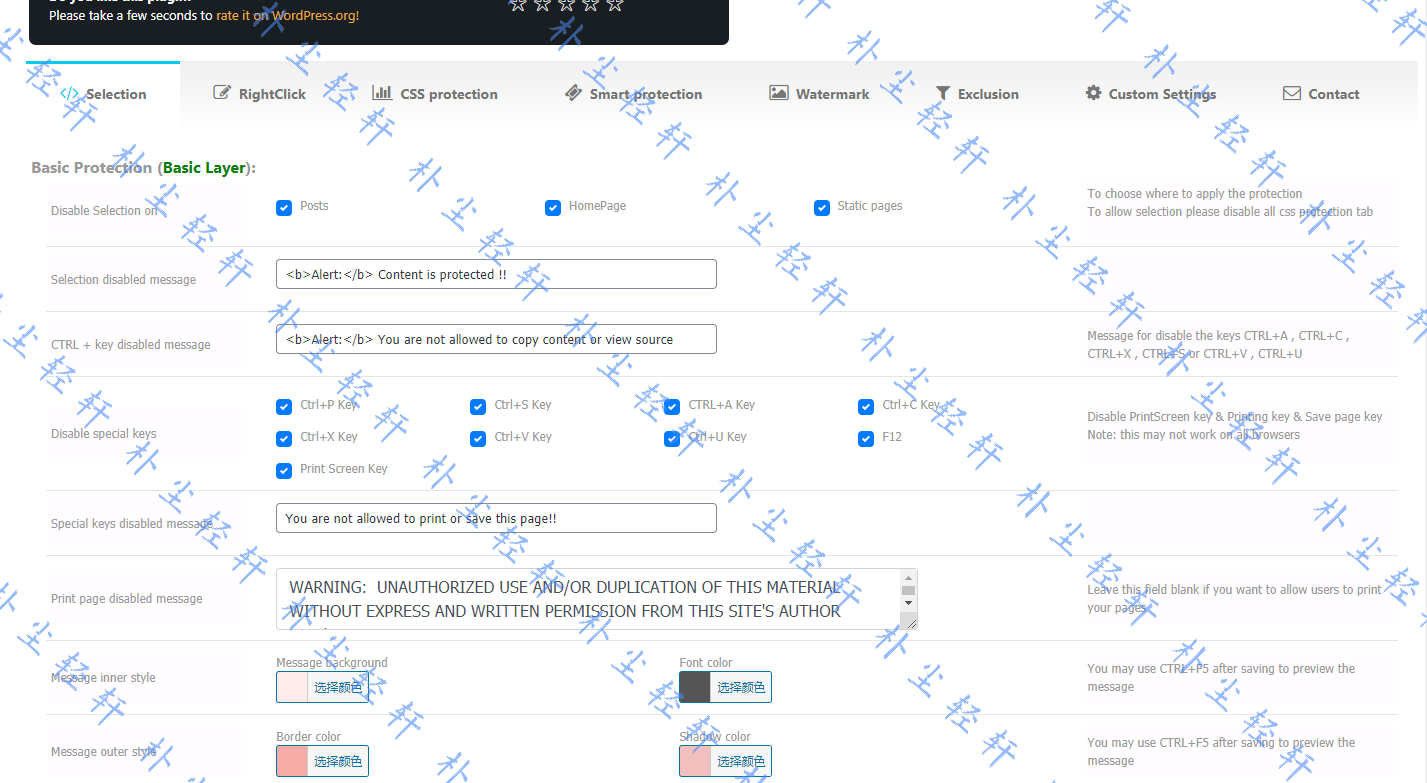The width and height of the screenshot is (1427, 783).
Task: Click 选择颜色 button for Font color
Action: pyautogui.click(x=739, y=687)
